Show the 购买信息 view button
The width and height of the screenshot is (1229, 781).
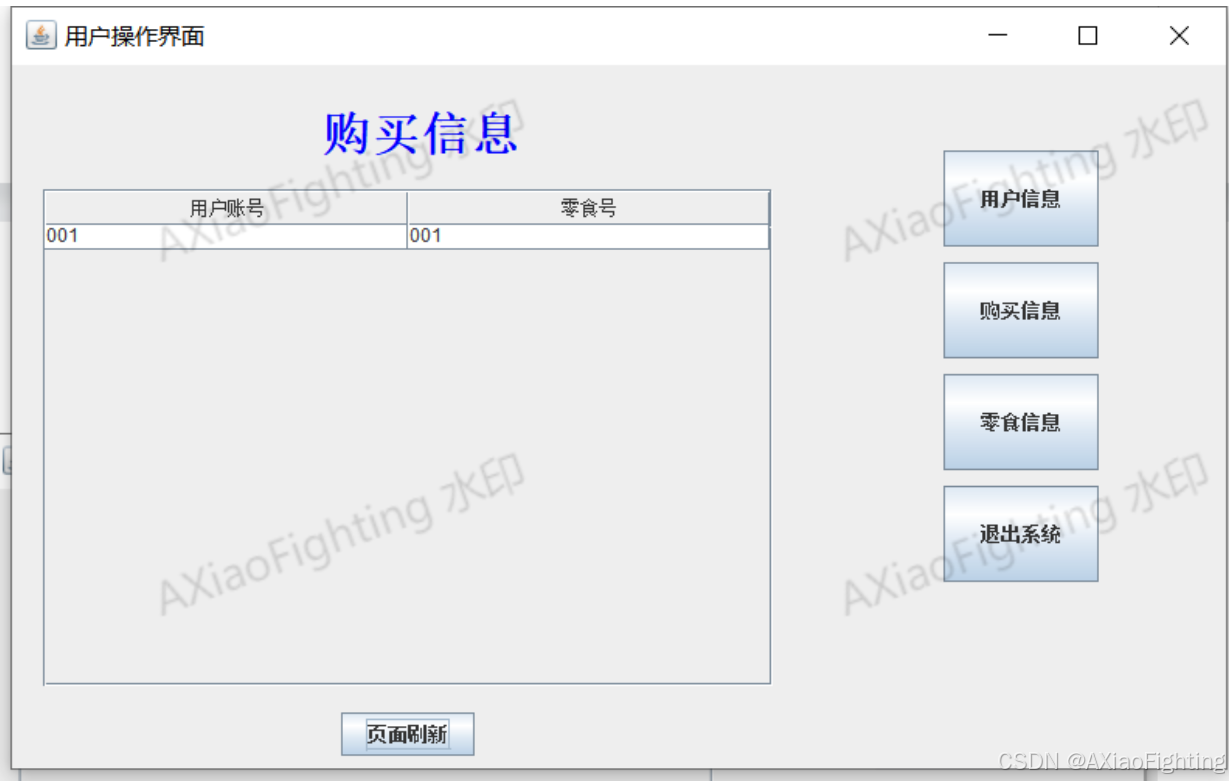(1021, 310)
